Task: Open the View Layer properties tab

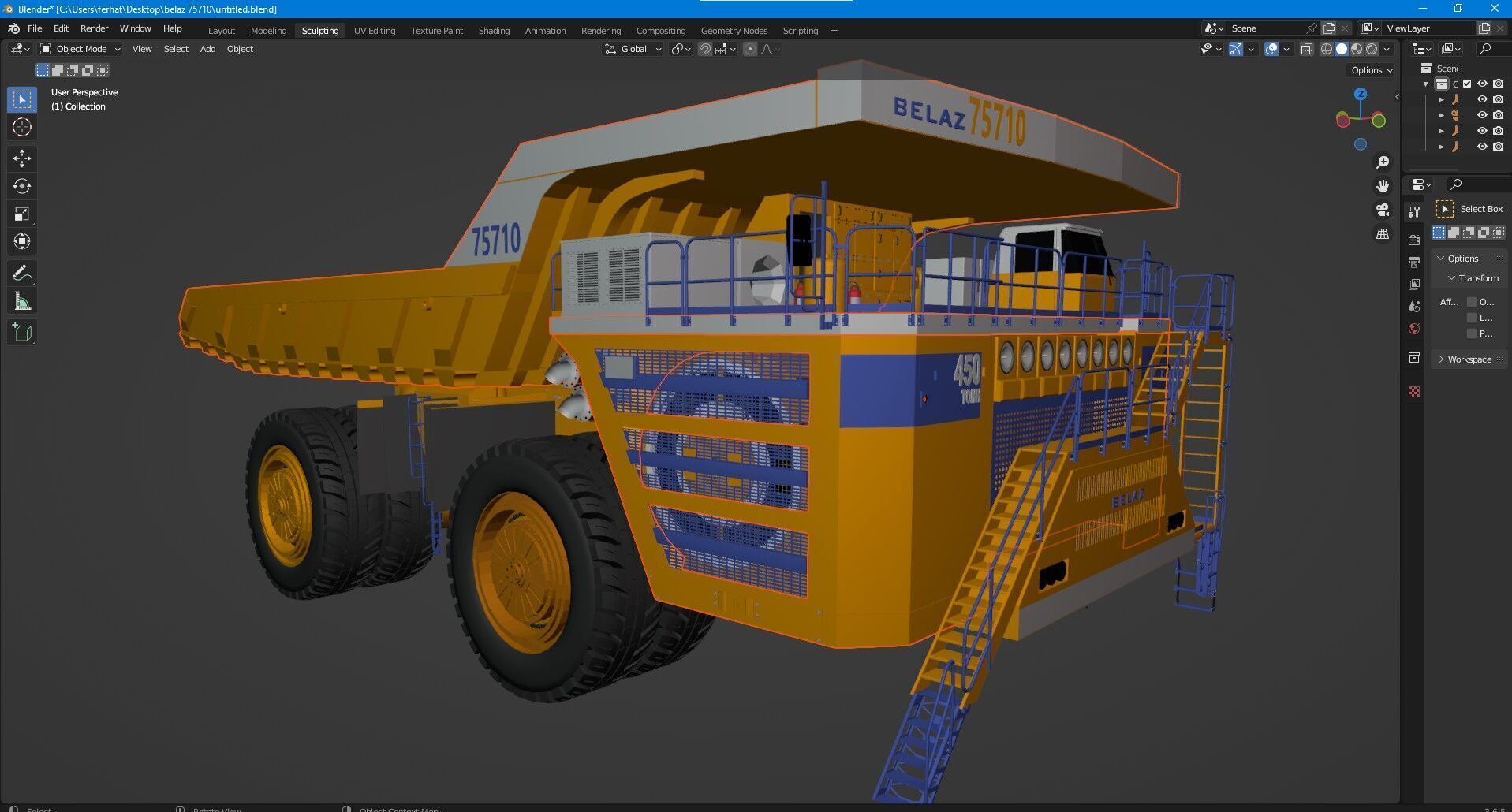Action: click(x=1414, y=284)
